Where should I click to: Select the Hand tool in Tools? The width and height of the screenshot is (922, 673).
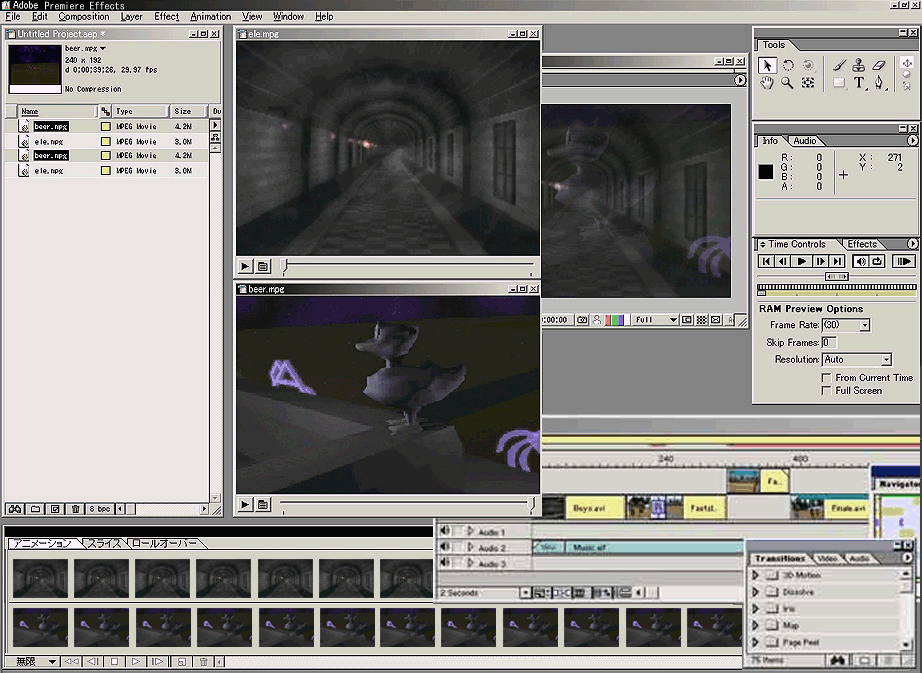[767, 83]
